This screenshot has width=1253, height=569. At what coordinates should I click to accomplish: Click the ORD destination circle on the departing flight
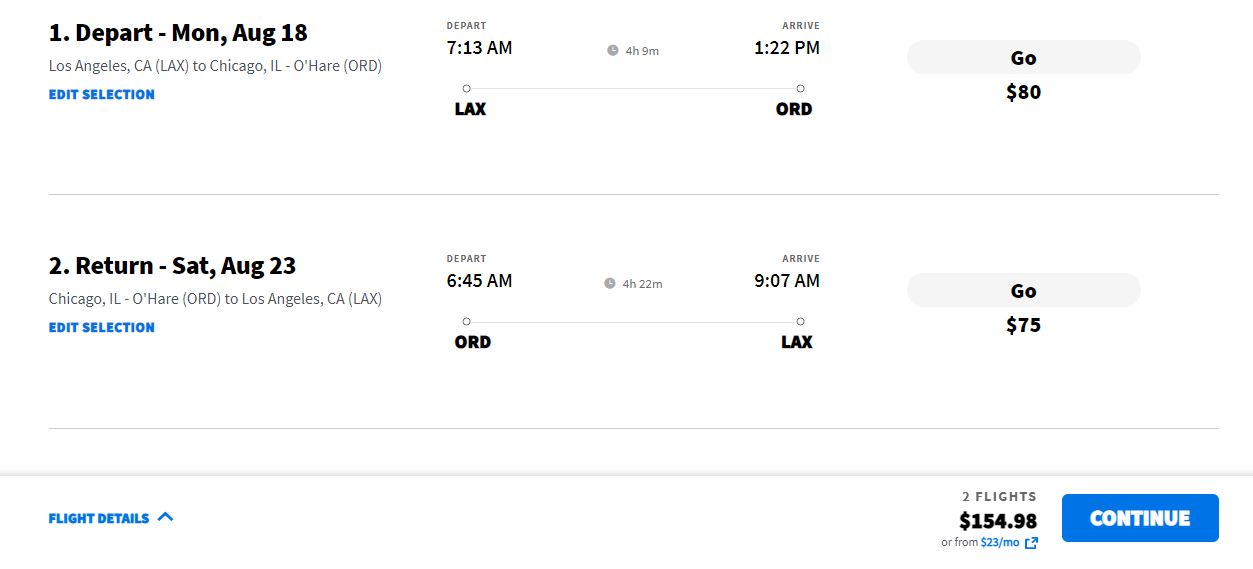[800, 88]
